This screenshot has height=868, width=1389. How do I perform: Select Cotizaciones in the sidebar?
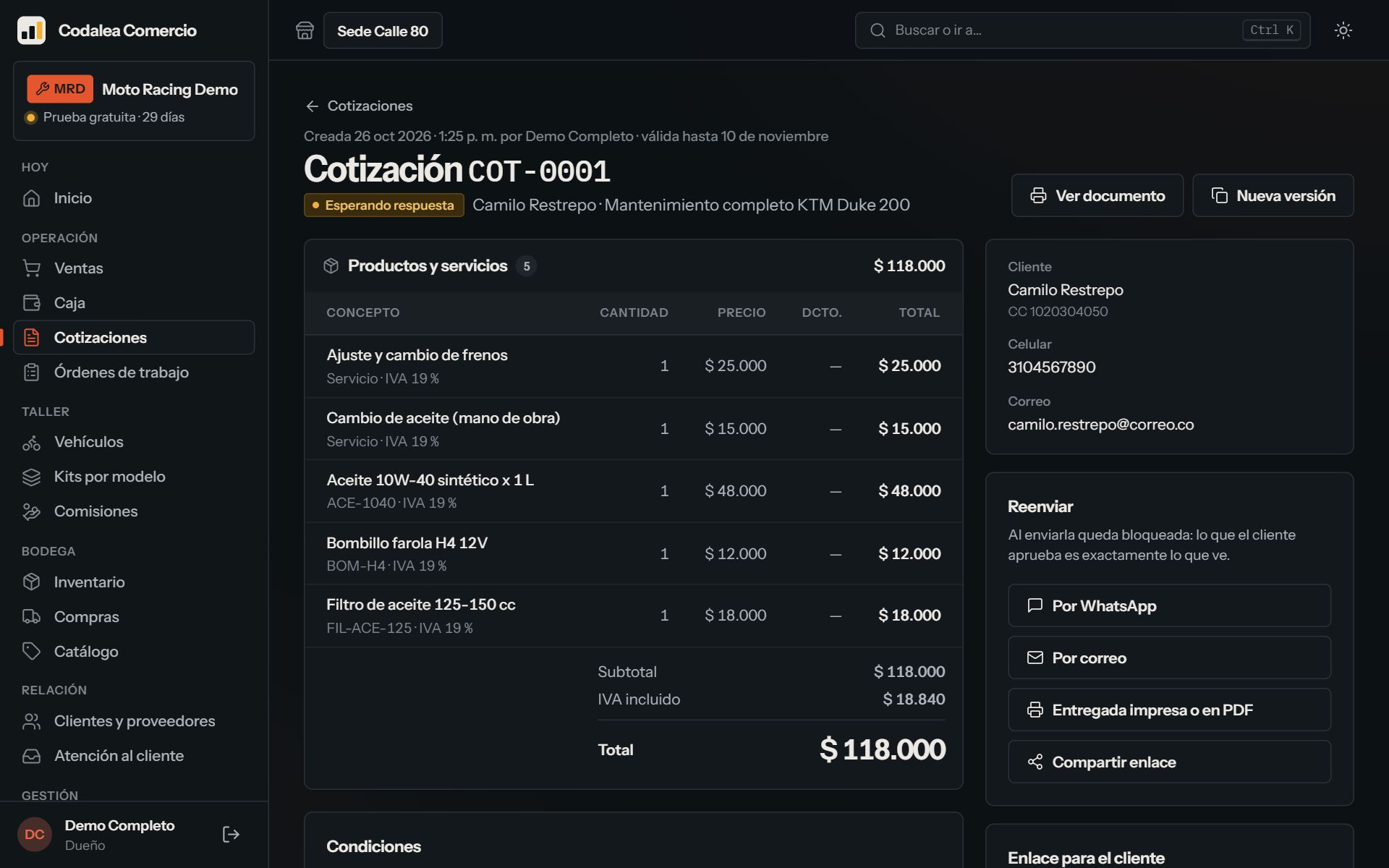(134, 338)
